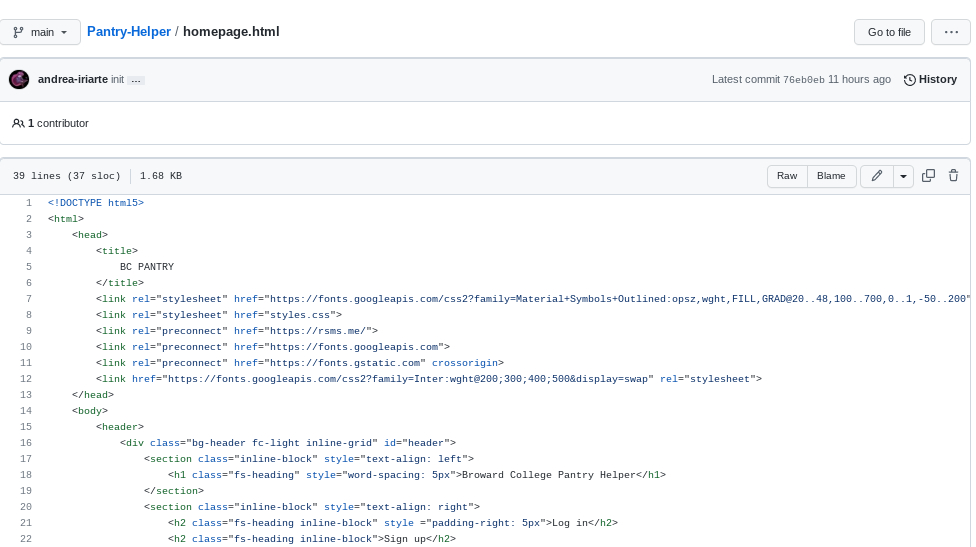The height and width of the screenshot is (547, 976).
Task: Open the main branch dropdown
Action: tap(40, 32)
